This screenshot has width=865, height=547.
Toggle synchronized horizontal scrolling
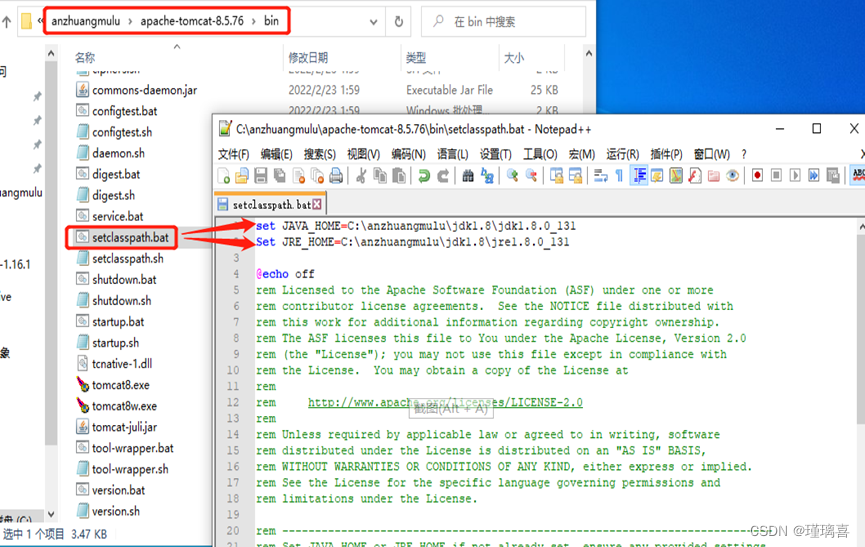(575, 176)
